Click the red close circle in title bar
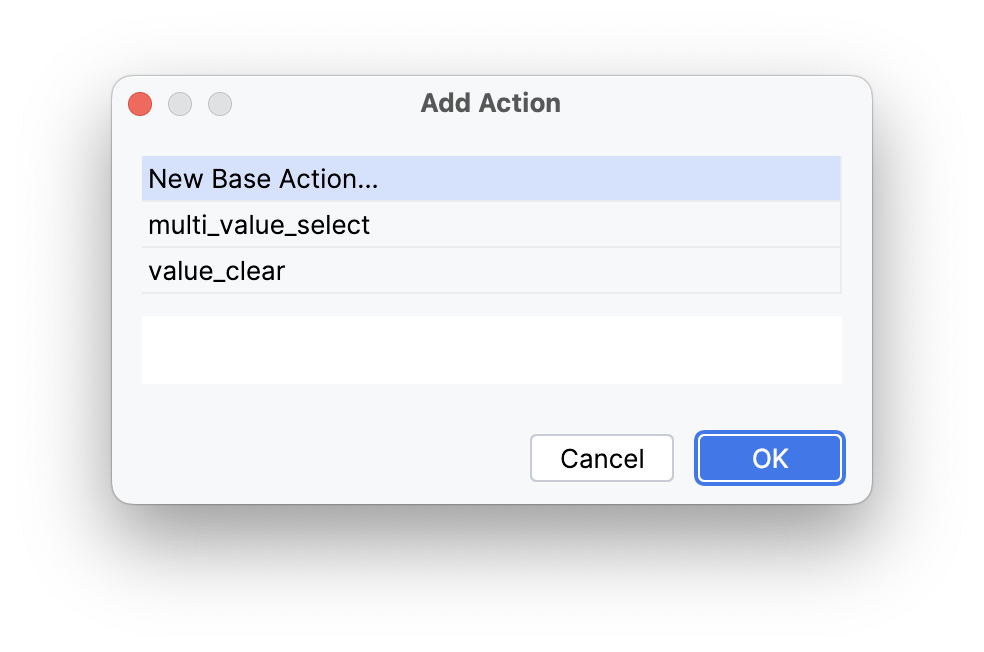 [x=140, y=104]
